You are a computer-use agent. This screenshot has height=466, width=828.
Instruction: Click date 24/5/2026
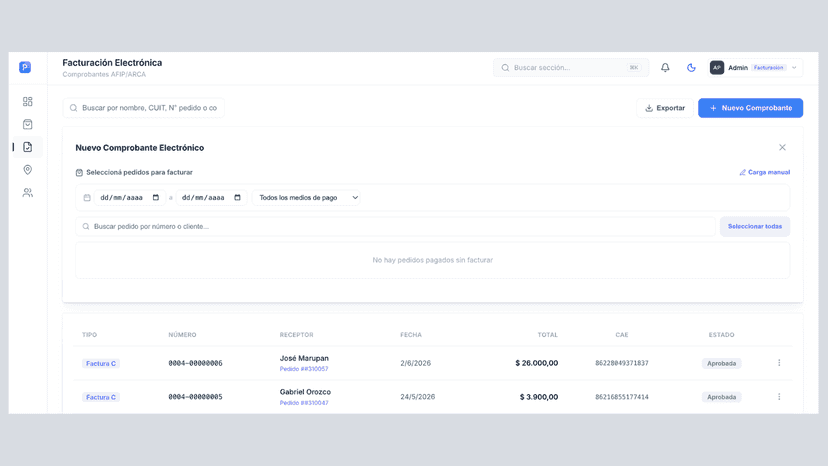[417, 397]
